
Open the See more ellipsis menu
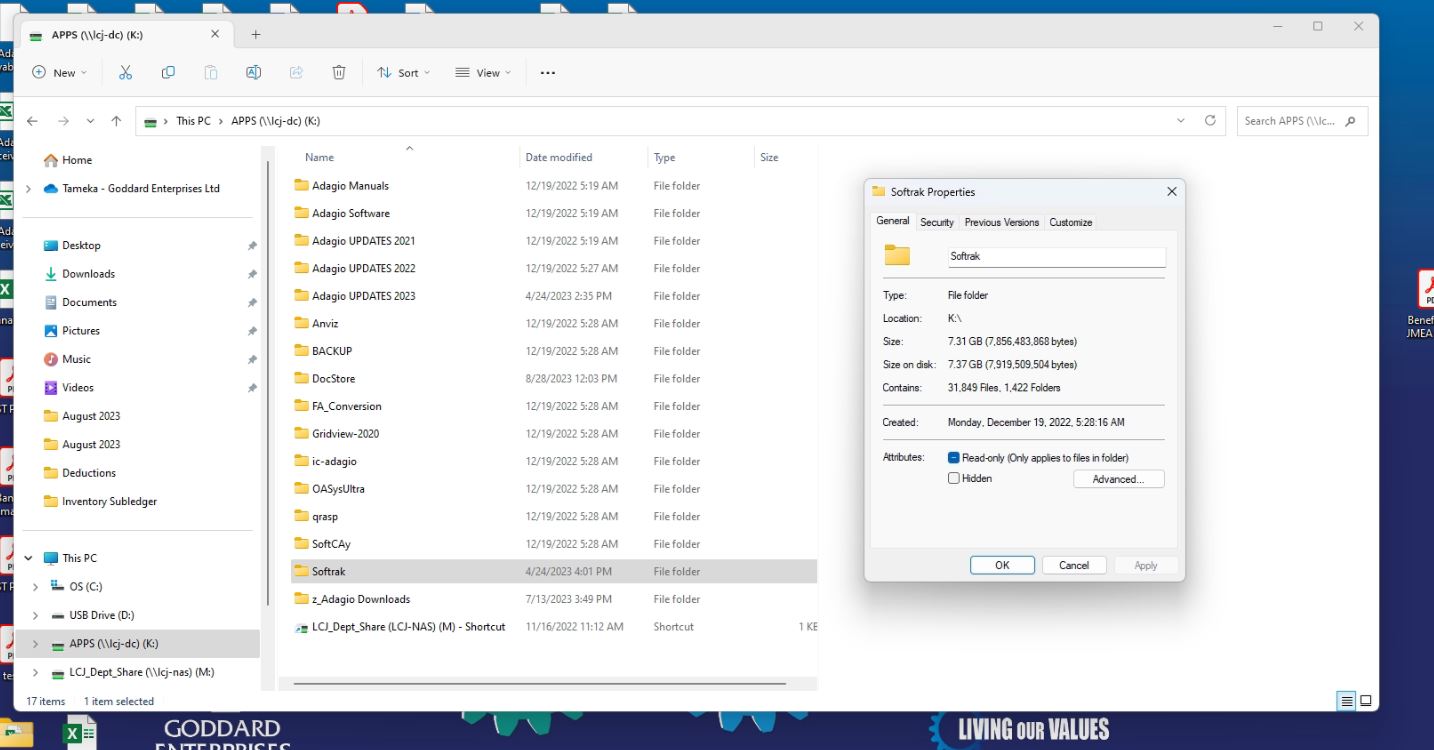point(547,73)
